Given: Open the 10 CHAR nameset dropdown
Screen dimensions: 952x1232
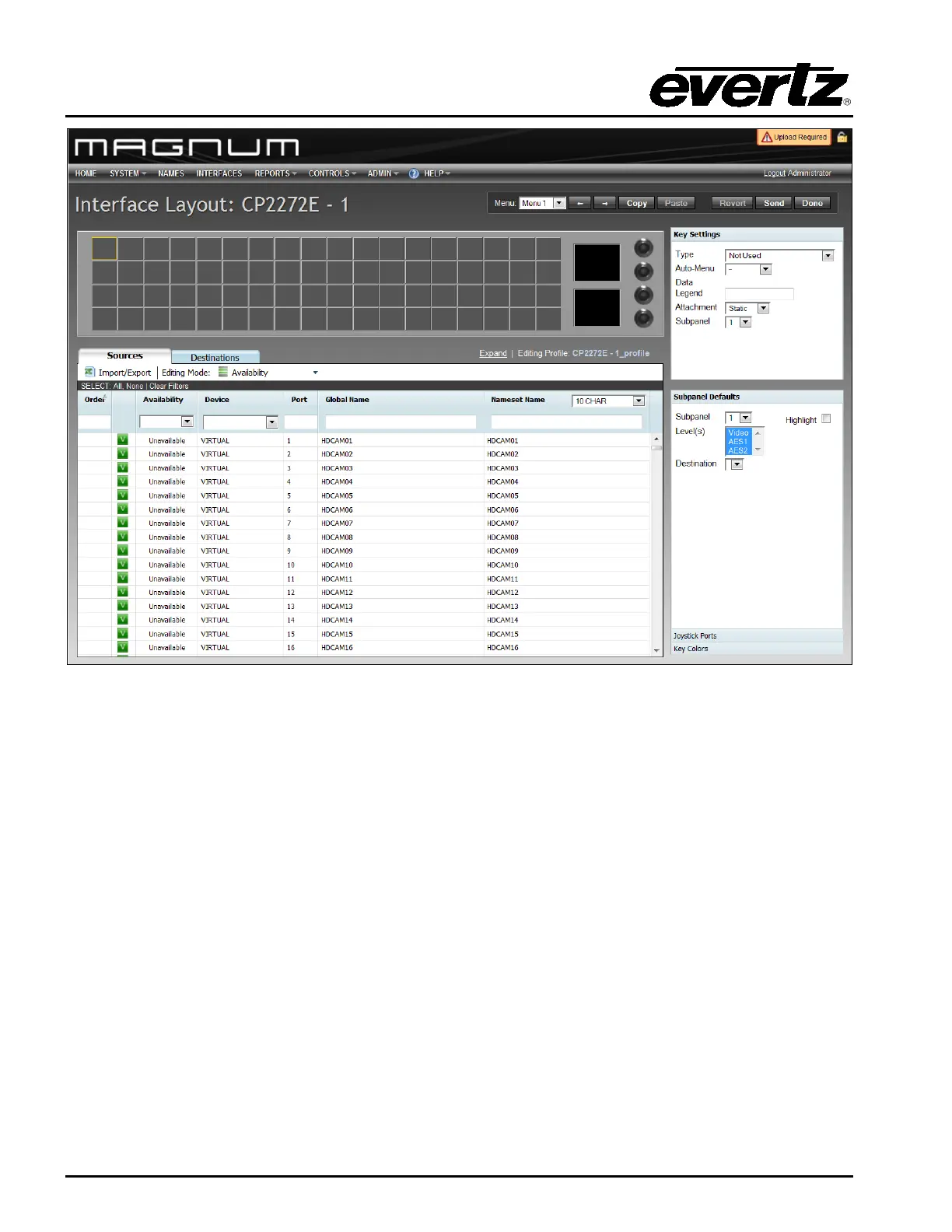Looking at the screenshot, I should click(x=608, y=401).
